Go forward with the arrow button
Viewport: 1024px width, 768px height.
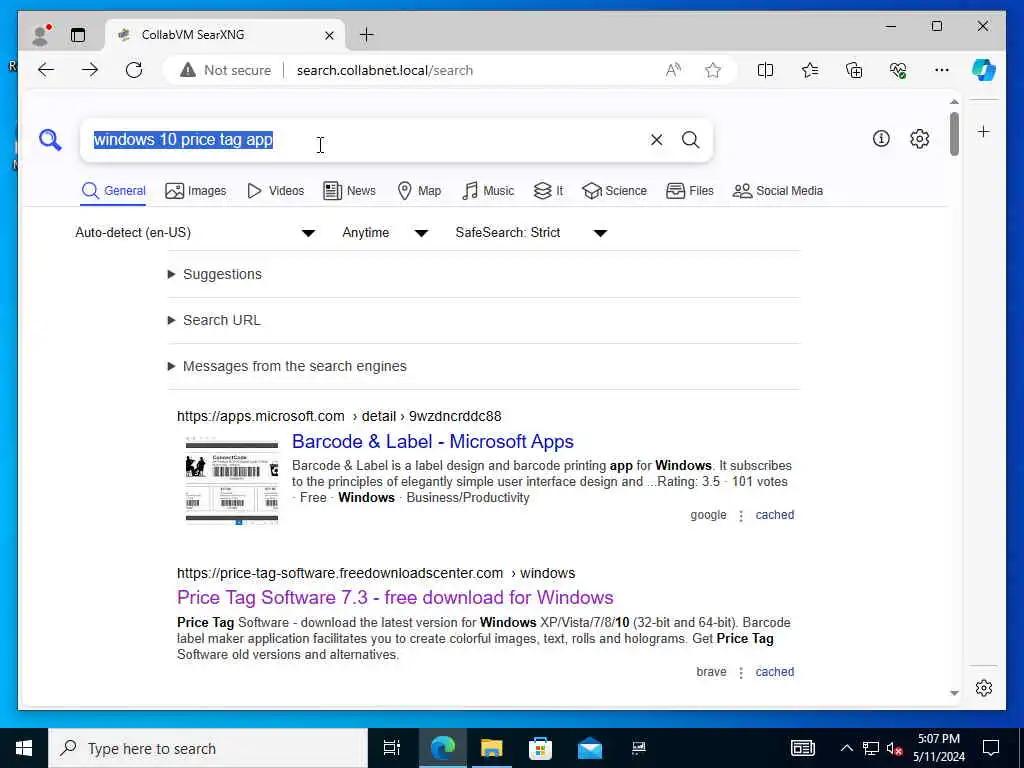90,70
